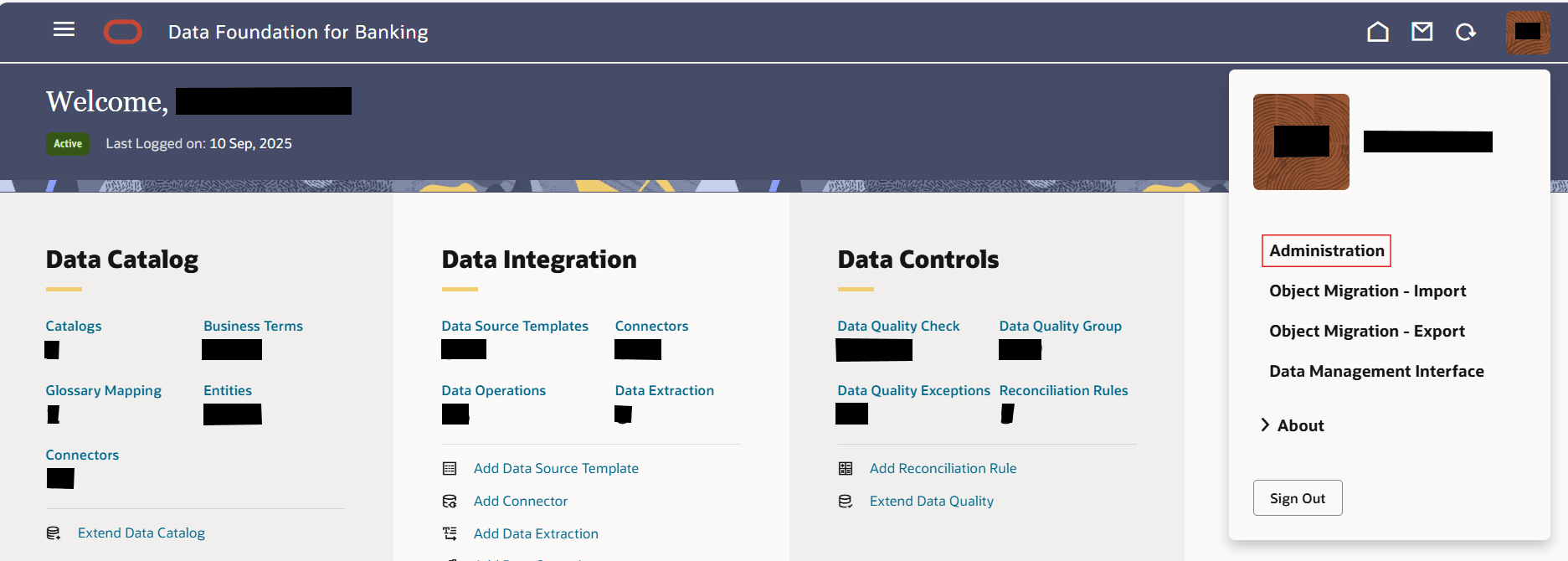Open Data Management Interface

click(1376, 371)
